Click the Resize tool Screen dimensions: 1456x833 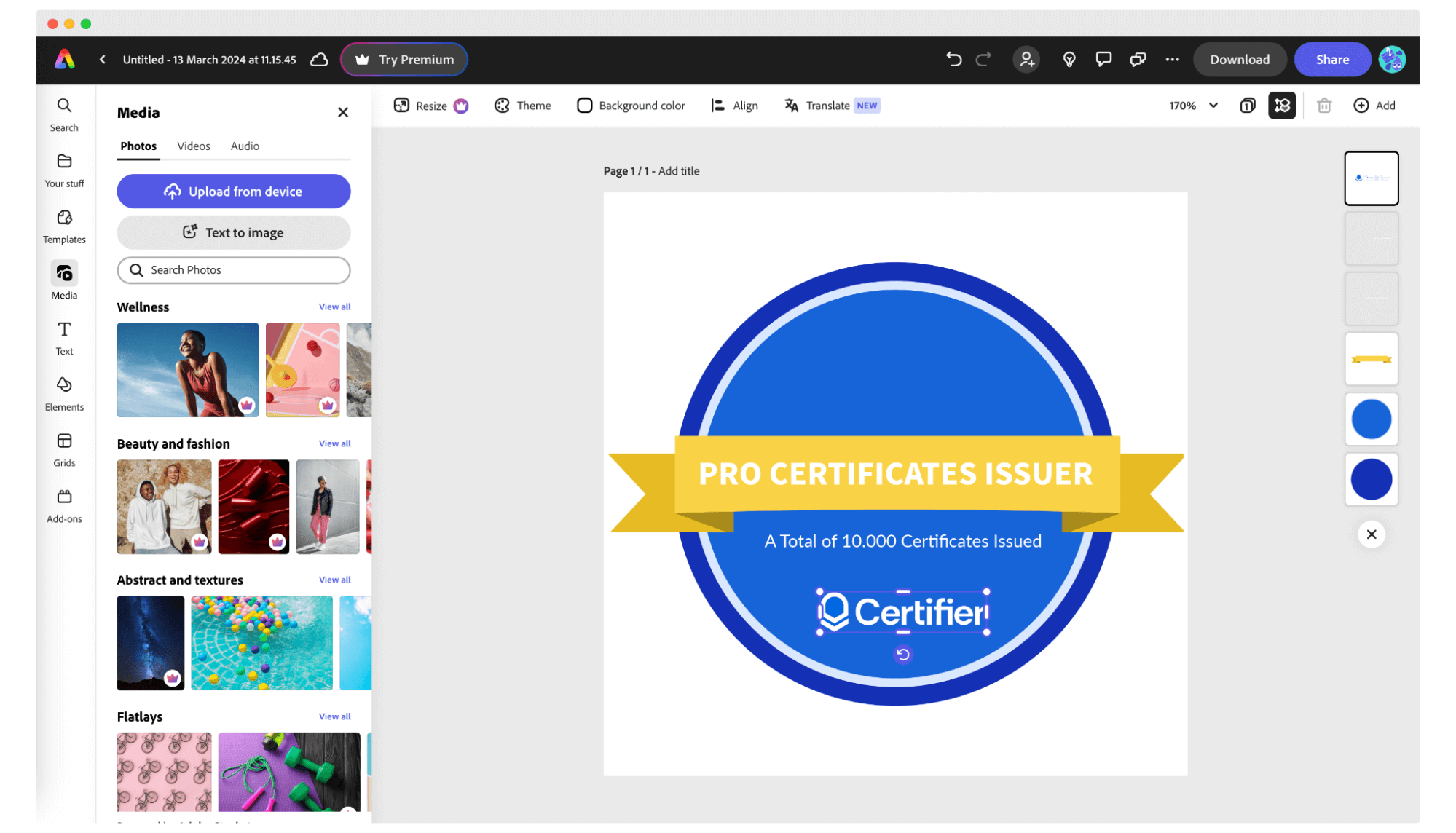click(431, 106)
